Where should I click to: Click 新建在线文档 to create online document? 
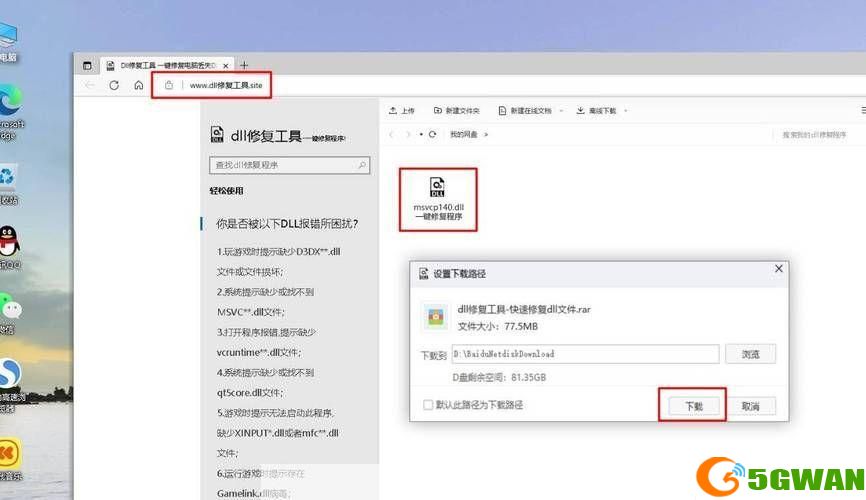tap(525, 110)
